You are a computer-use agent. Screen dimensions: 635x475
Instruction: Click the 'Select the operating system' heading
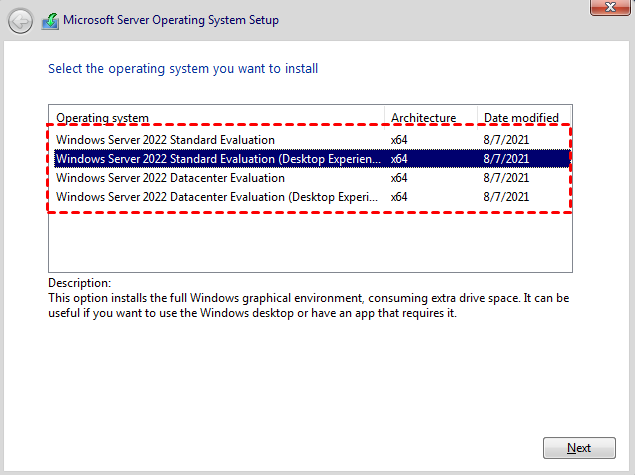[x=183, y=69]
